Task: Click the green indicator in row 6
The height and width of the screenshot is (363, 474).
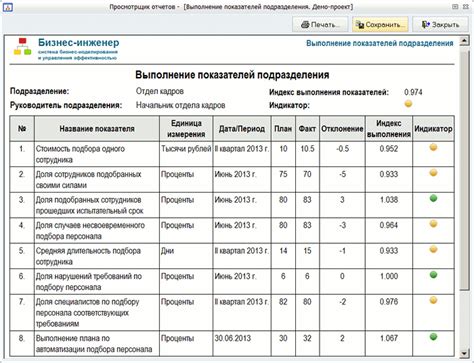Action: (x=433, y=275)
